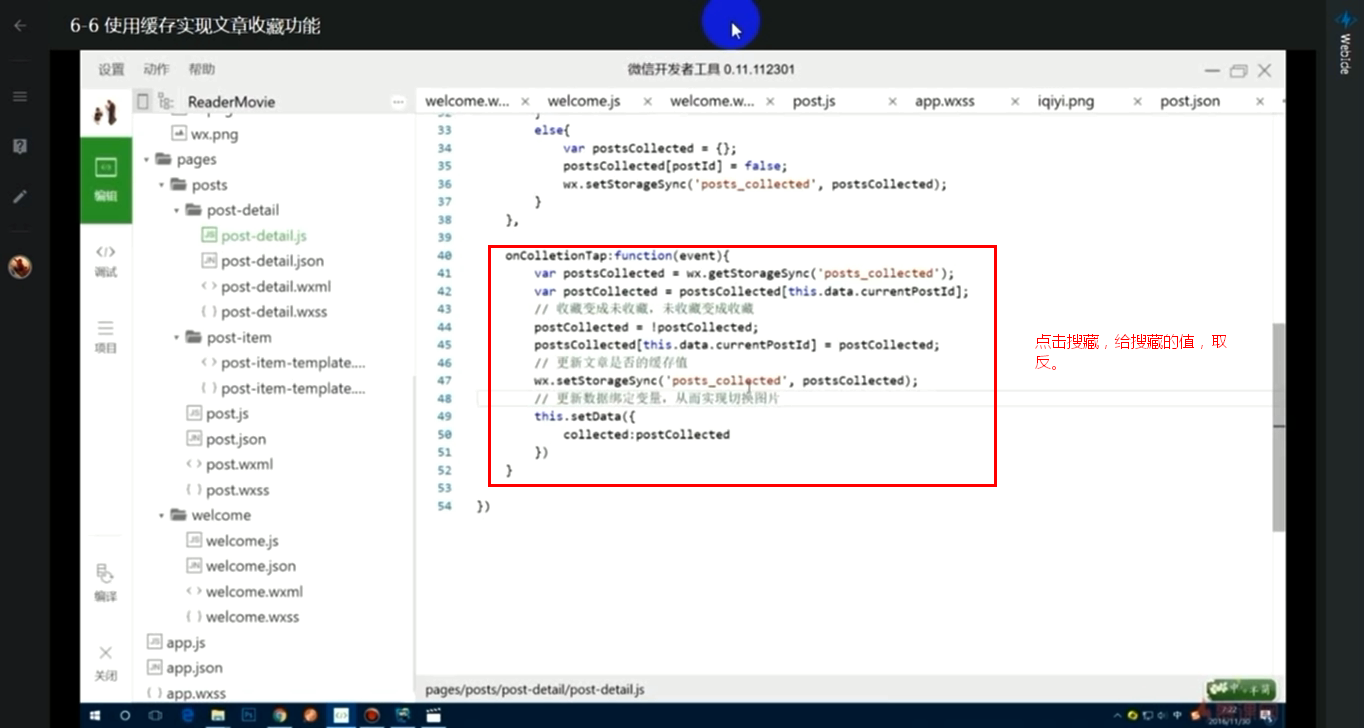Open the 项目 project panel
The image size is (1364, 728).
pyautogui.click(x=105, y=337)
